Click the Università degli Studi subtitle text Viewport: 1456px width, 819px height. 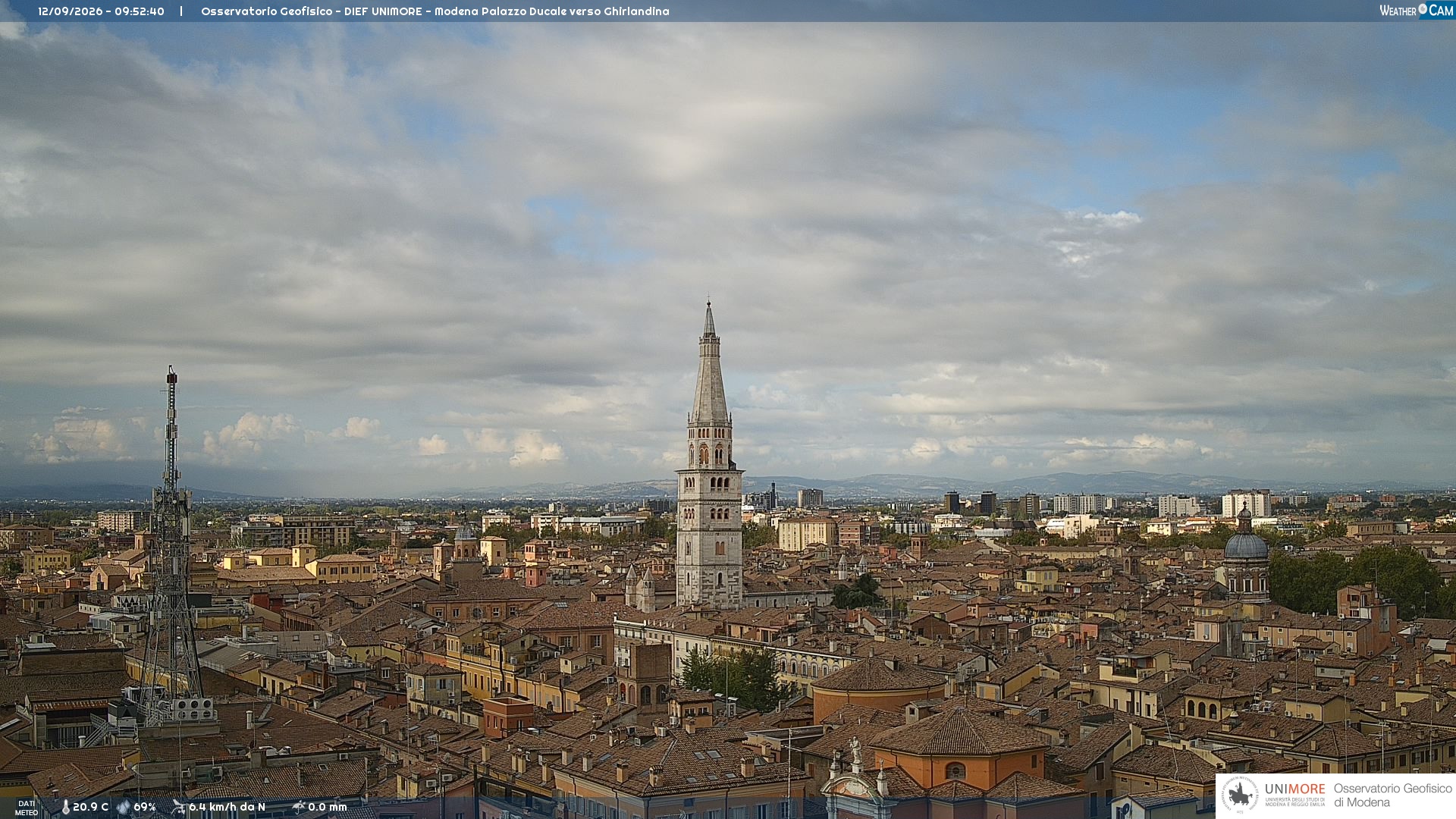pyautogui.click(x=1294, y=802)
